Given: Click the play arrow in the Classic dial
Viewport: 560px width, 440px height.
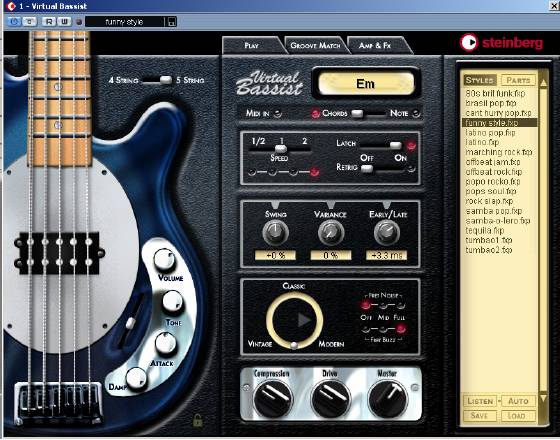Looking at the screenshot, I should [304, 320].
